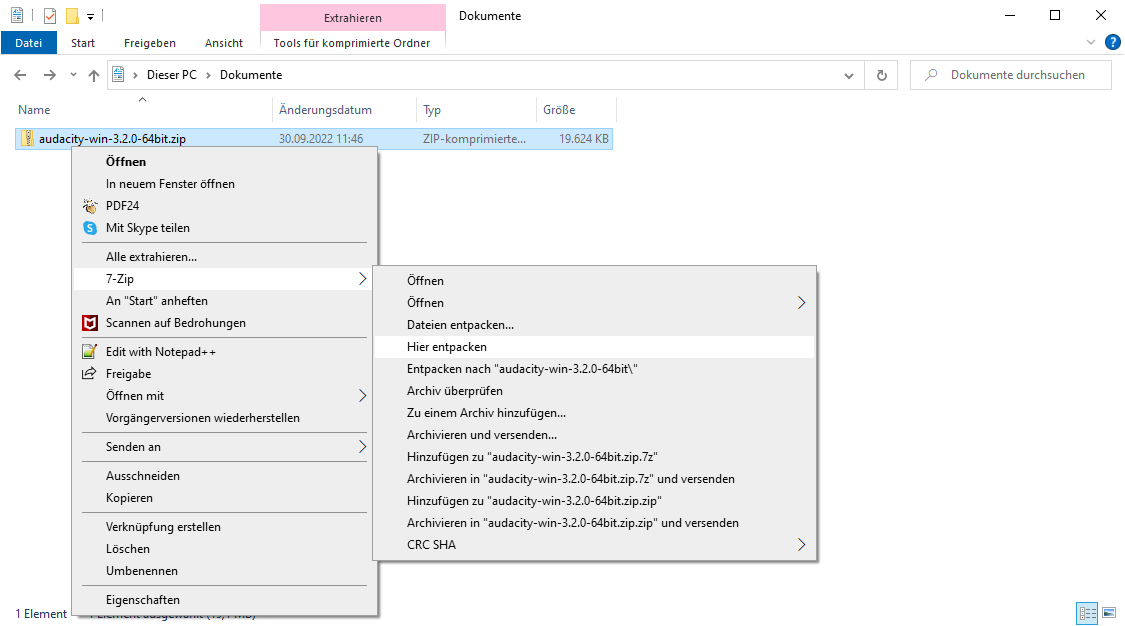1125x626 pixels.
Task: Click the PDF24 icon in context menu
Action: click(90, 206)
